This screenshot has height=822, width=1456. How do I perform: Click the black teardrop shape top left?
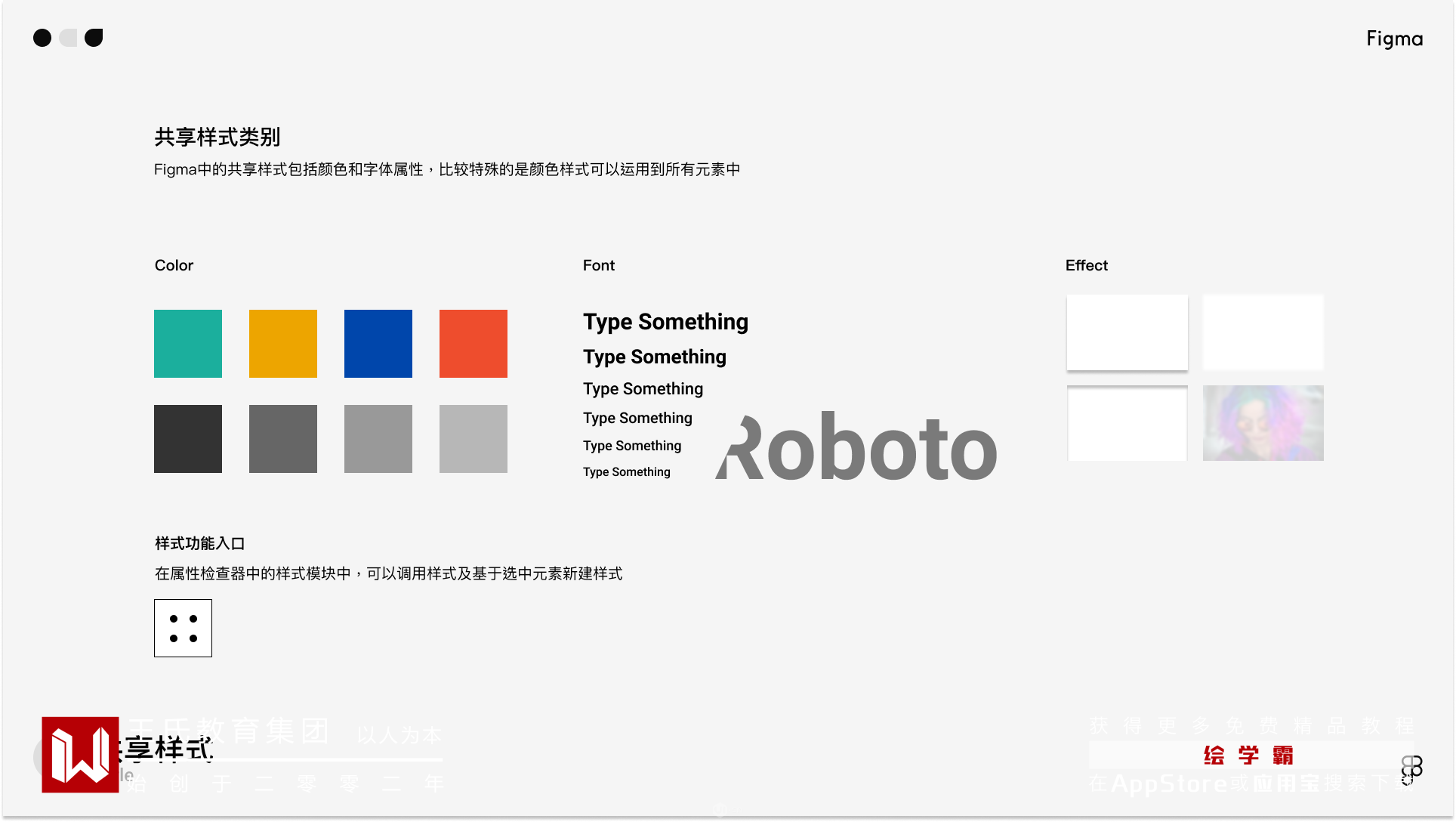(94, 38)
